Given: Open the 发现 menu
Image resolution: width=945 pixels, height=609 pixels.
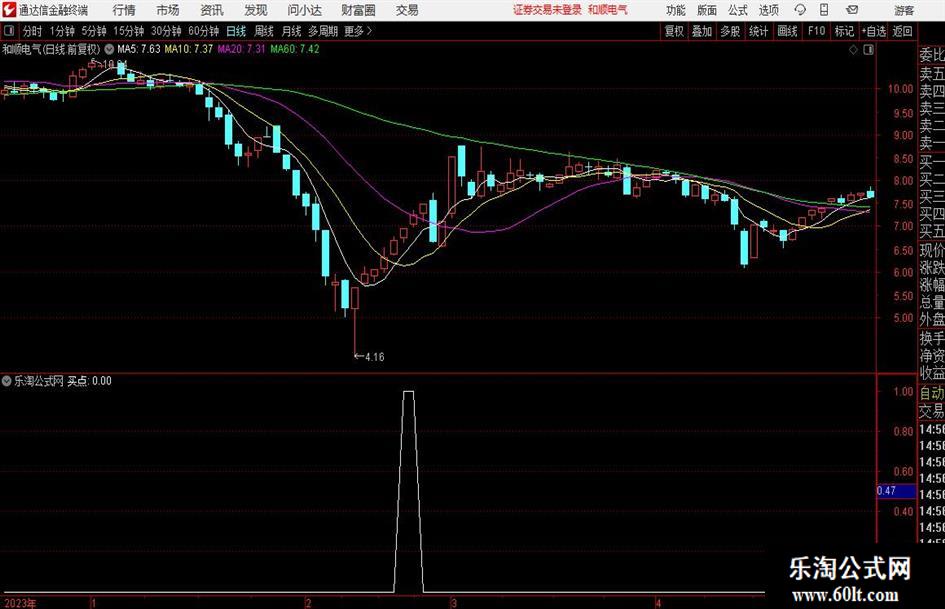Looking at the screenshot, I should pyautogui.click(x=256, y=10).
